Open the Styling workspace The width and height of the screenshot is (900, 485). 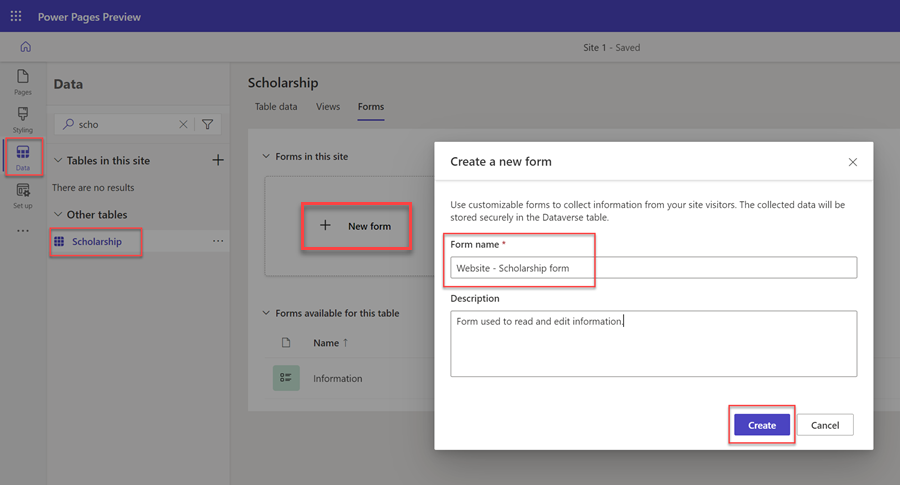click(23, 119)
